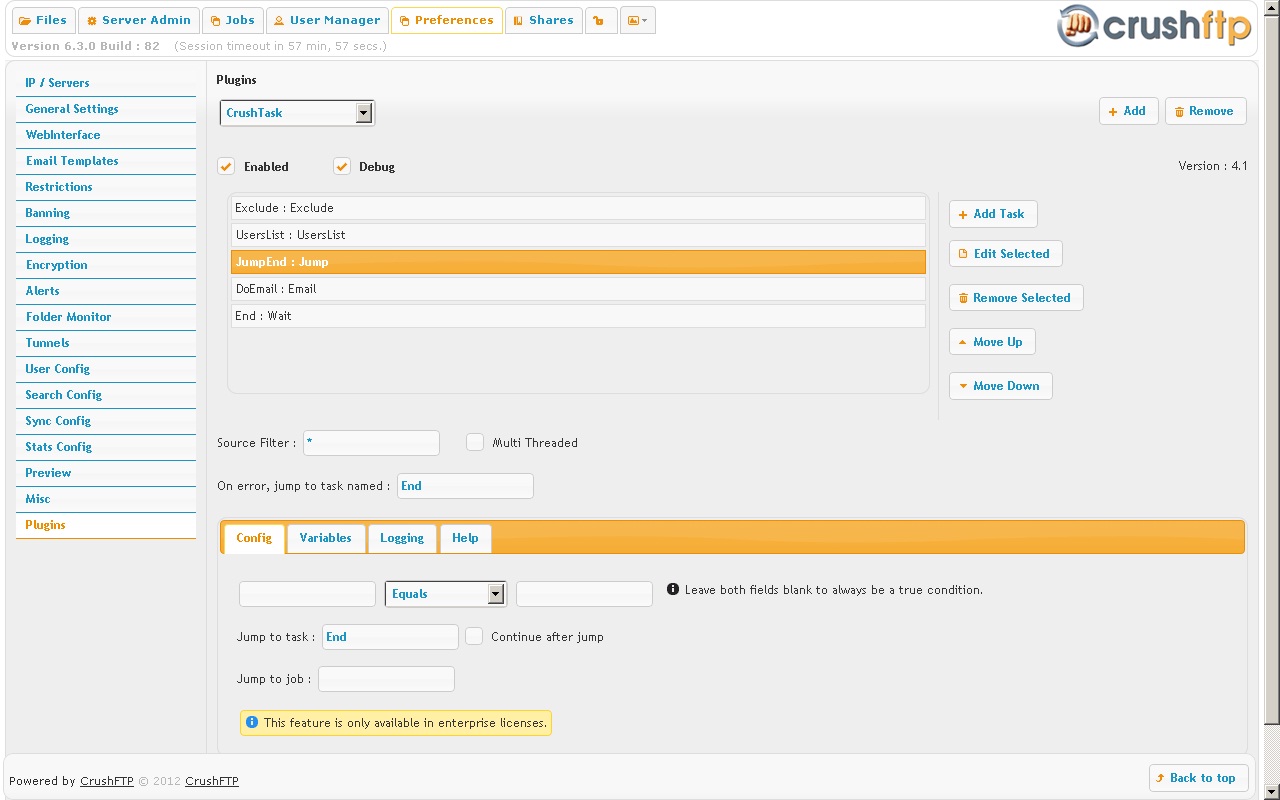The image size is (1280, 800).
Task: Open the Equals condition dropdown
Action: (x=446, y=594)
